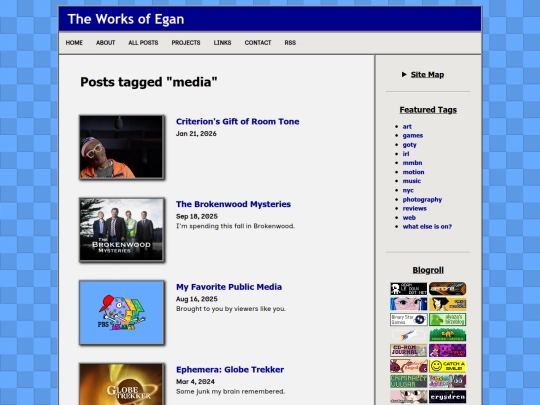Open the yellow 'Catch a Smile' badge

[x=447, y=366]
